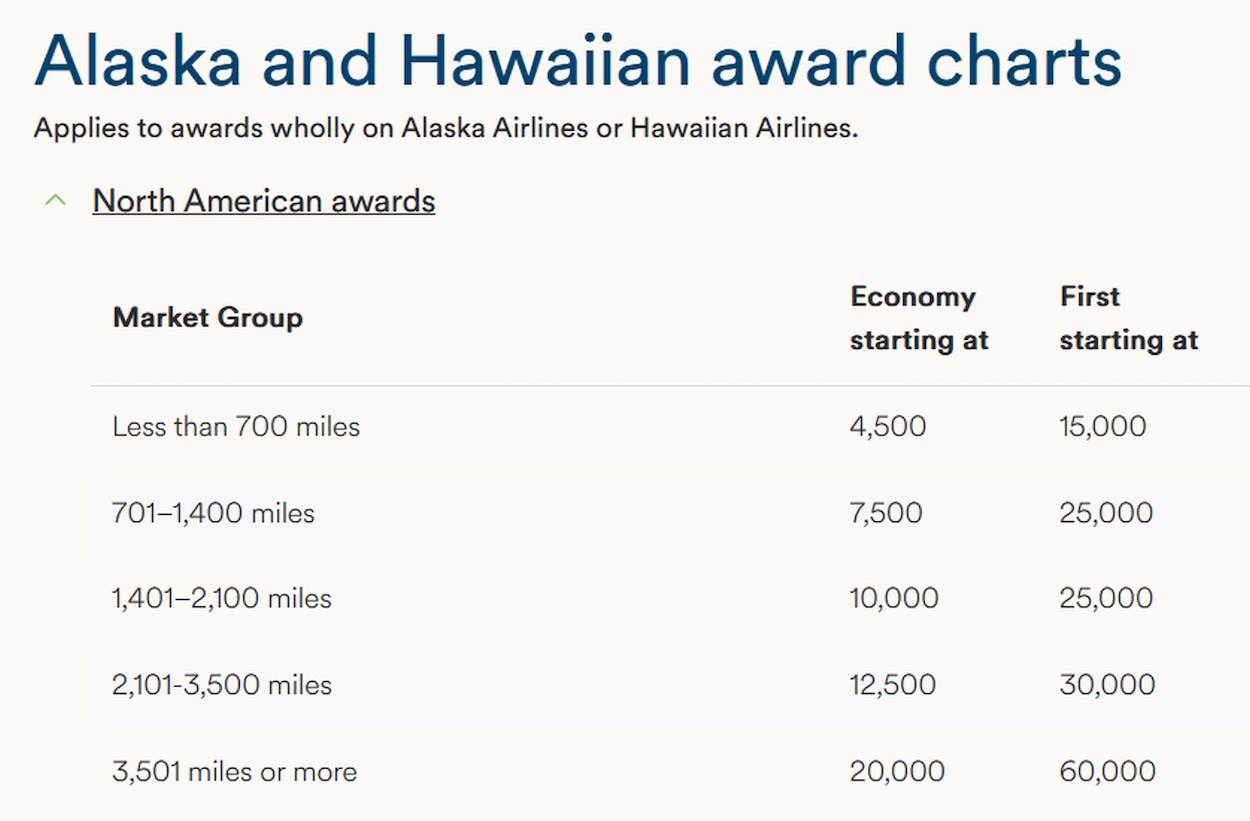Click the Market Group column header
This screenshot has height=821, width=1250.
coord(207,318)
